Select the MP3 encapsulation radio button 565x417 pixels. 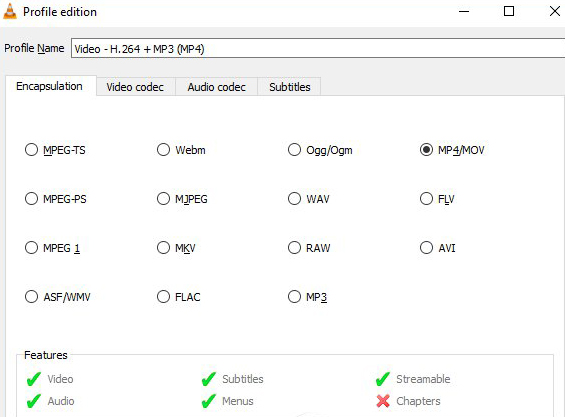tap(294, 297)
